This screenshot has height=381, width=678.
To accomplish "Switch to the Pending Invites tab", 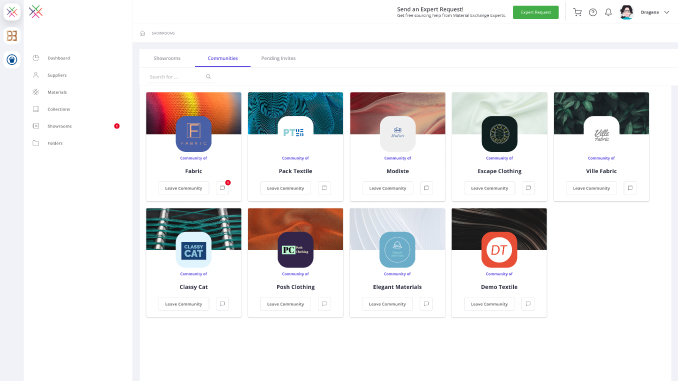I will point(278,58).
